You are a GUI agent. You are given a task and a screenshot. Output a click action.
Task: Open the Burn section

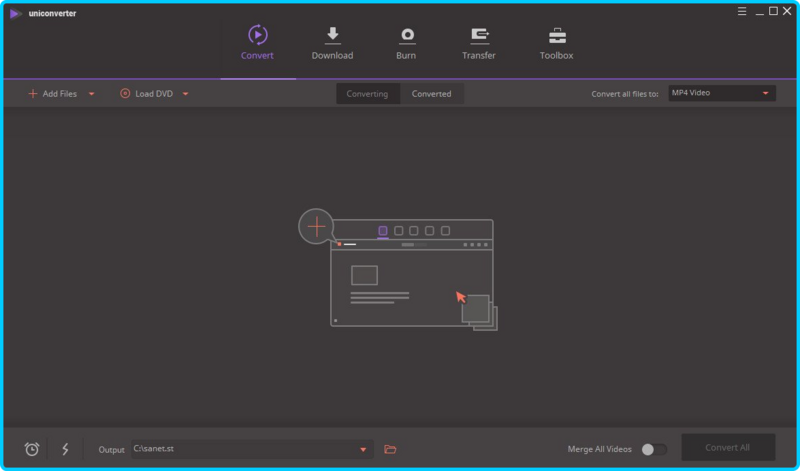pos(406,43)
